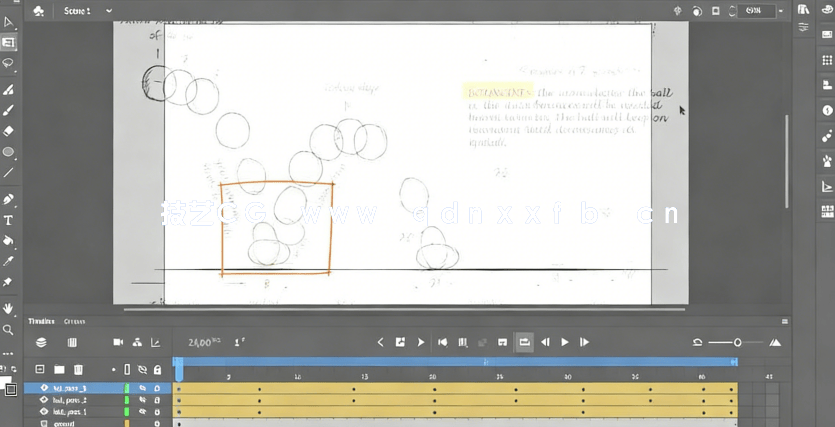Screen dimensions: 835x427
Task: Insert keyframe using the middle keyframe button
Action: pos(400,342)
